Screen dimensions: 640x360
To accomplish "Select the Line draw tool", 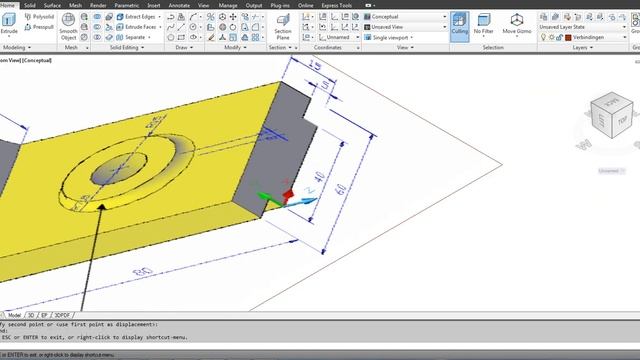I will 181,27.
